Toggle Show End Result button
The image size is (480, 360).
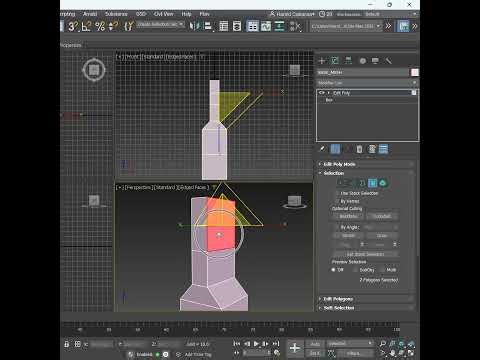coord(335,149)
